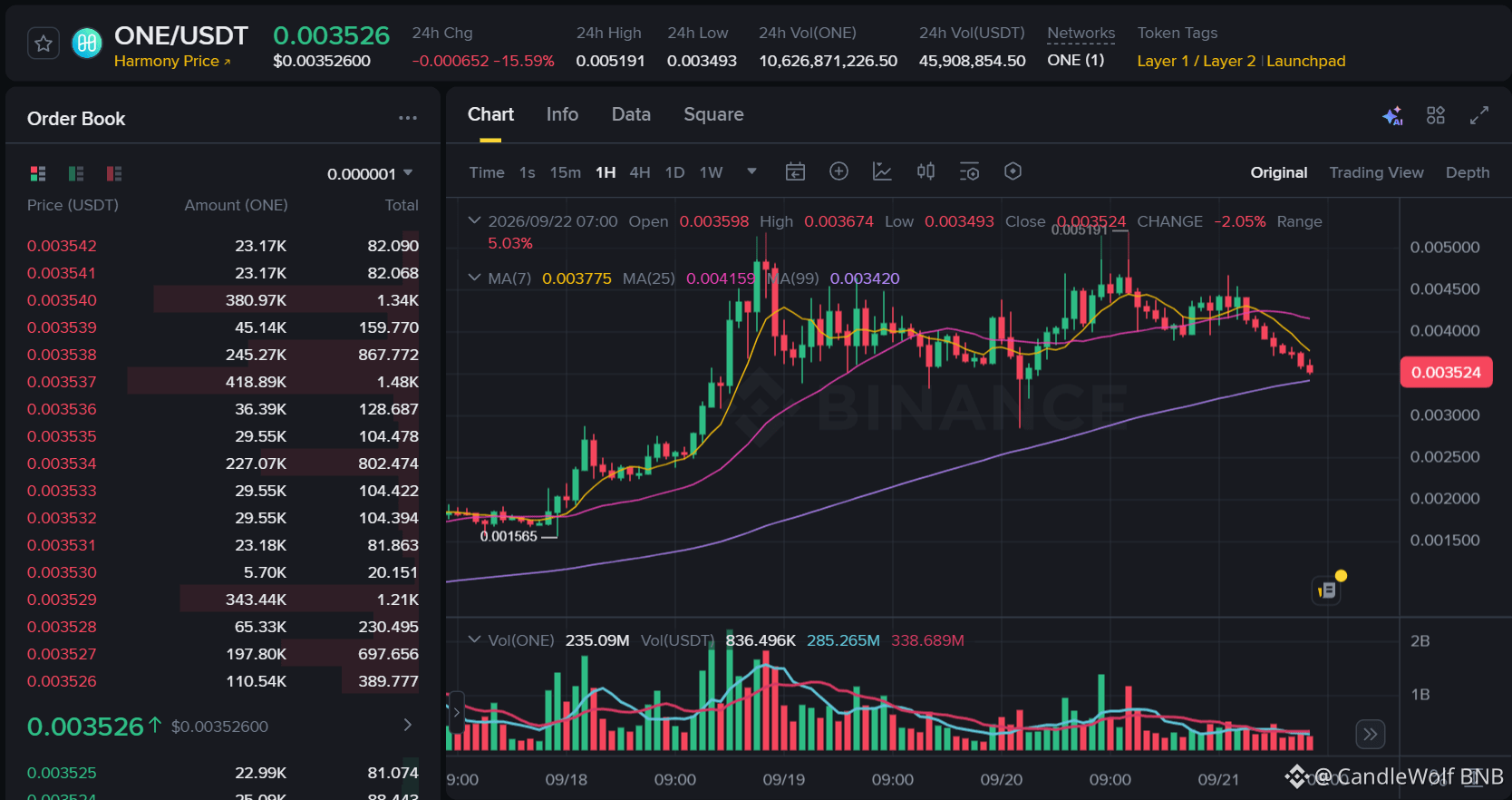Select the Trading View chart mode
The height and width of the screenshot is (800, 1512).
coord(1376,172)
